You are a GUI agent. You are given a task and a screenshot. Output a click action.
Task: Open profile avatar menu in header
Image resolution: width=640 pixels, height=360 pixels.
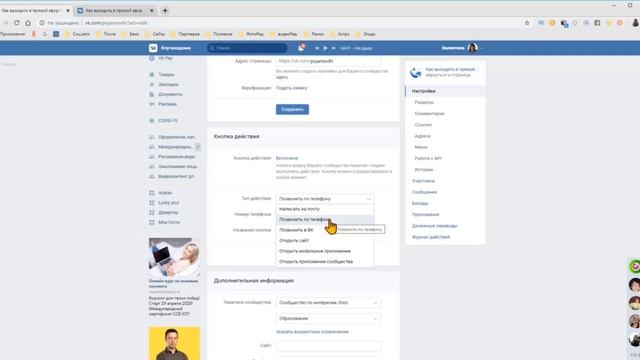[473, 48]
